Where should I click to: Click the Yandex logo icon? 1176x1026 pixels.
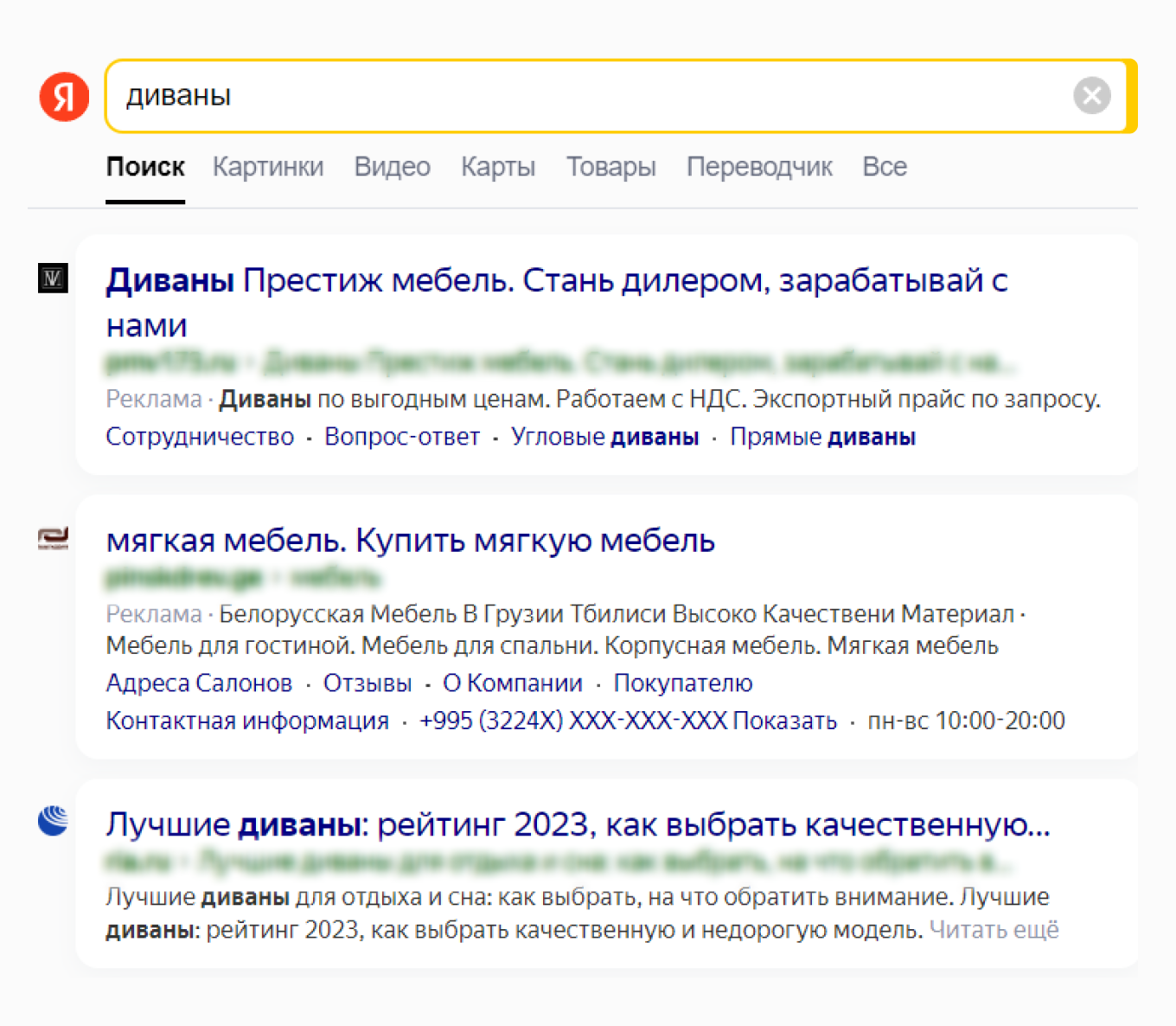(x=63, y=97)
